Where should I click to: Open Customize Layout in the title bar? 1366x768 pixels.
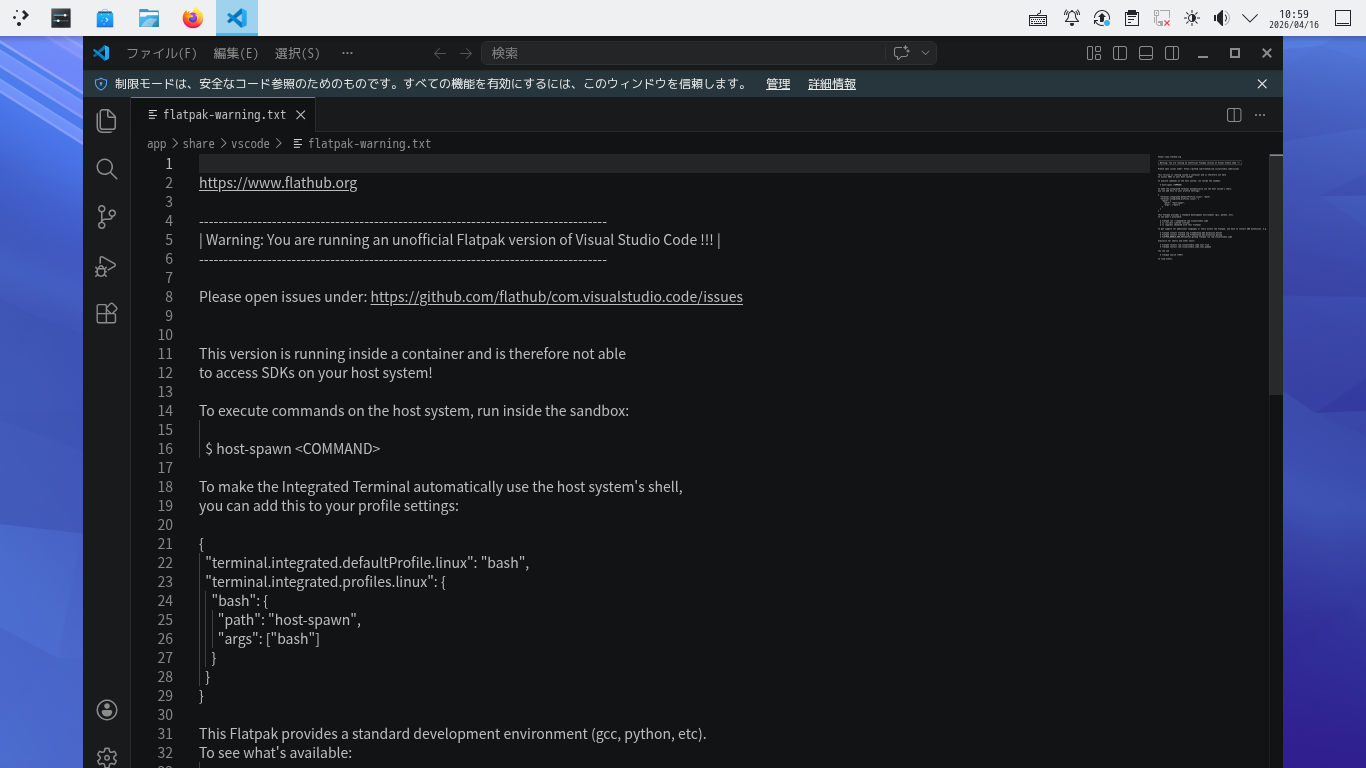[x=1094, y=53]
